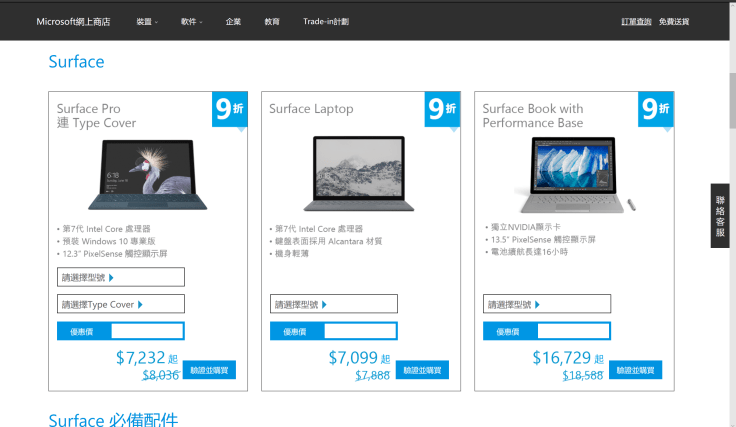Open the 聯絡客服 contact support side tab
The image size is (736, 427).
click(720, 216)
